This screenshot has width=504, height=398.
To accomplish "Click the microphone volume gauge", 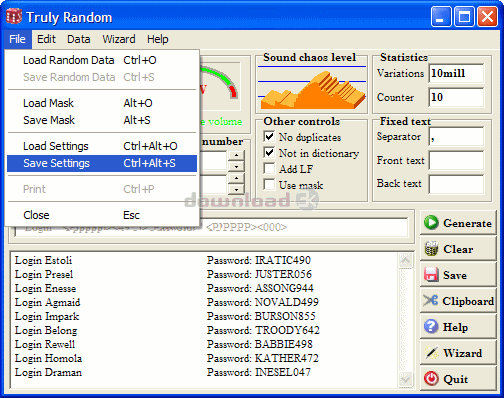I will (220, 87).
